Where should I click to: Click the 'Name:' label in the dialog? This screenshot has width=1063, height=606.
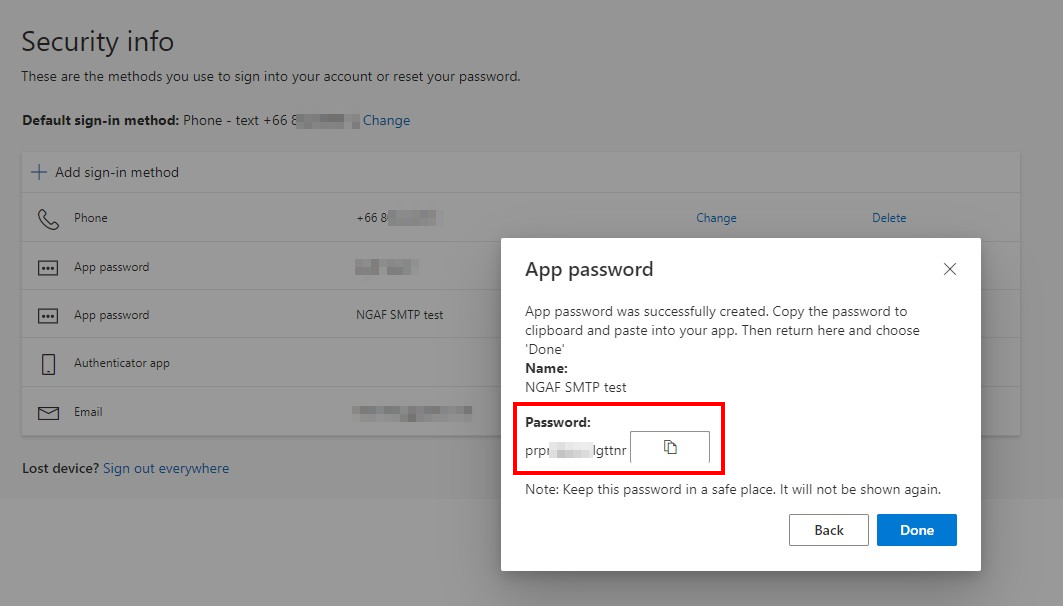(546, 368)
